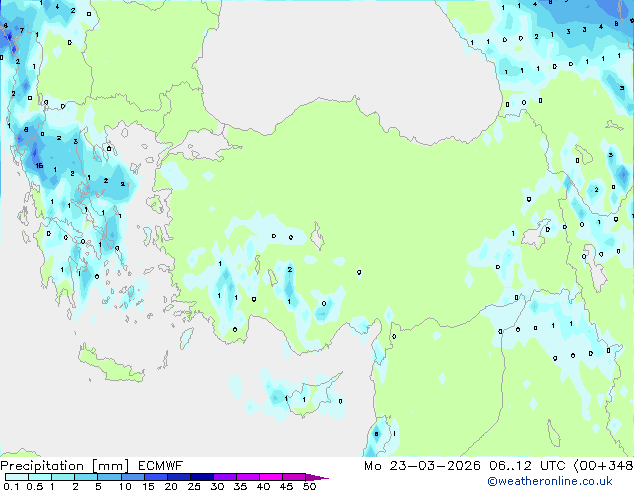Pick the 5–10 mm light blue swatch
The image size is (634, 490).
[110, 477]
